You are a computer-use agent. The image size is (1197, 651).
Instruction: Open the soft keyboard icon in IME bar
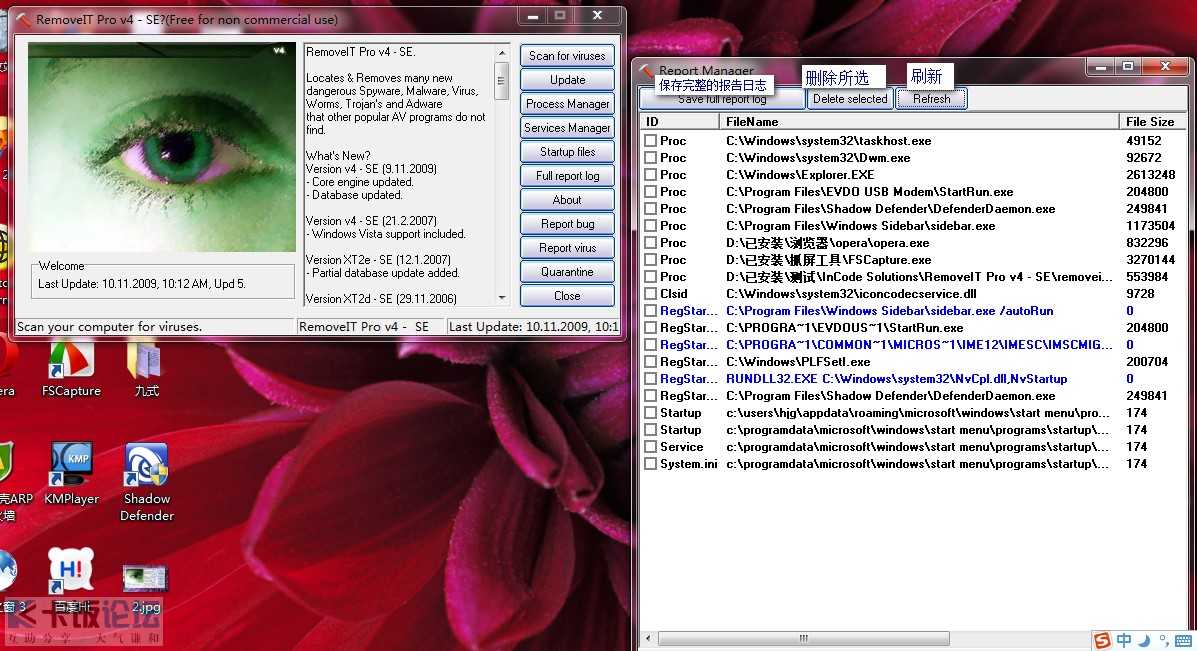tap(1184, 640)
